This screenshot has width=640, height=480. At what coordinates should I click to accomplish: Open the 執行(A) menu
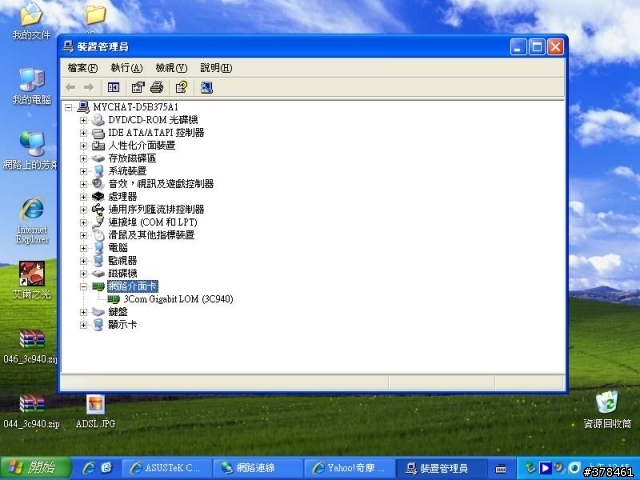(x=127, y=68)
